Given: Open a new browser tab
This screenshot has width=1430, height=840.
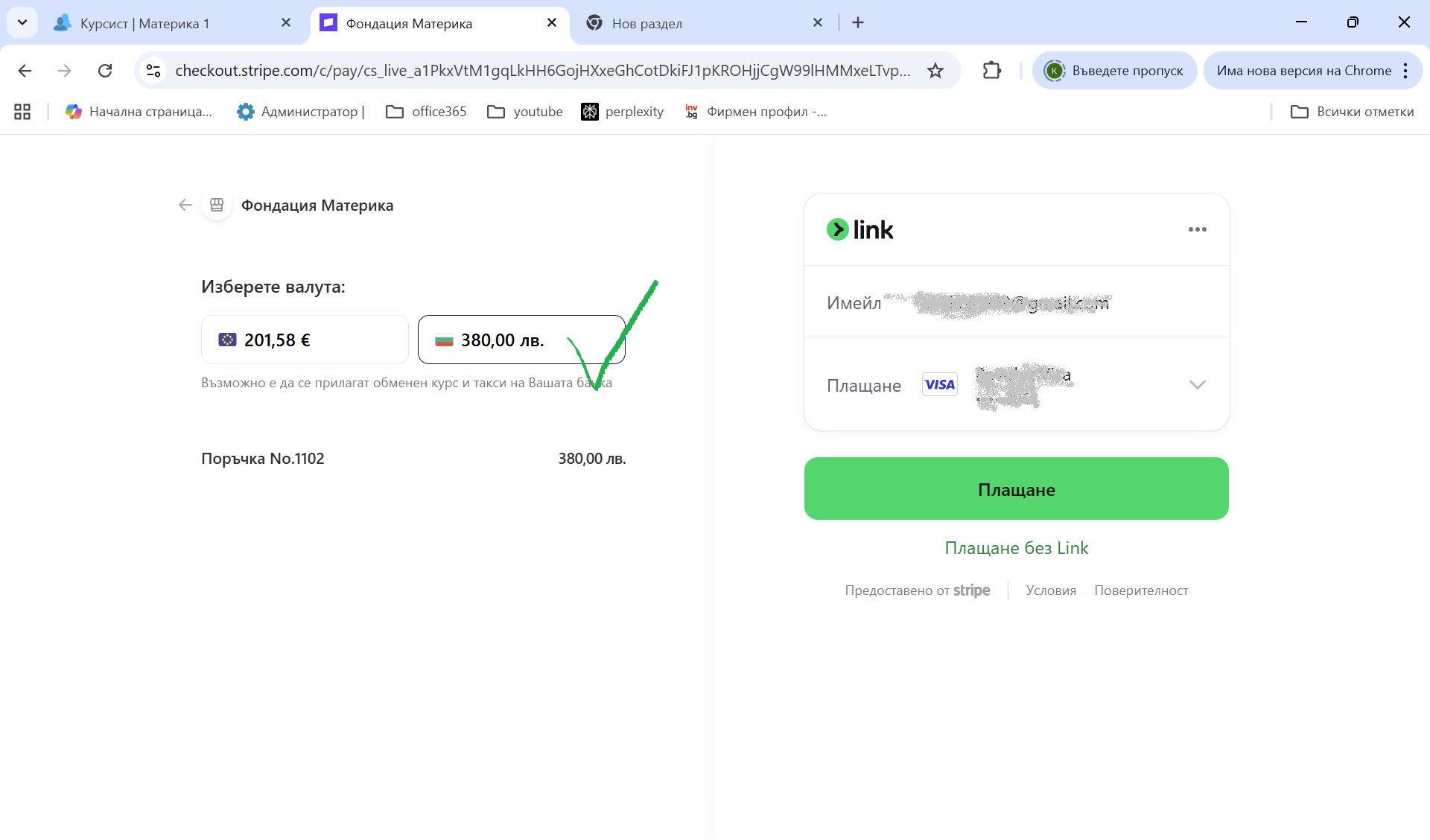Looking at the screenshot, I should (x=858, y=23).
